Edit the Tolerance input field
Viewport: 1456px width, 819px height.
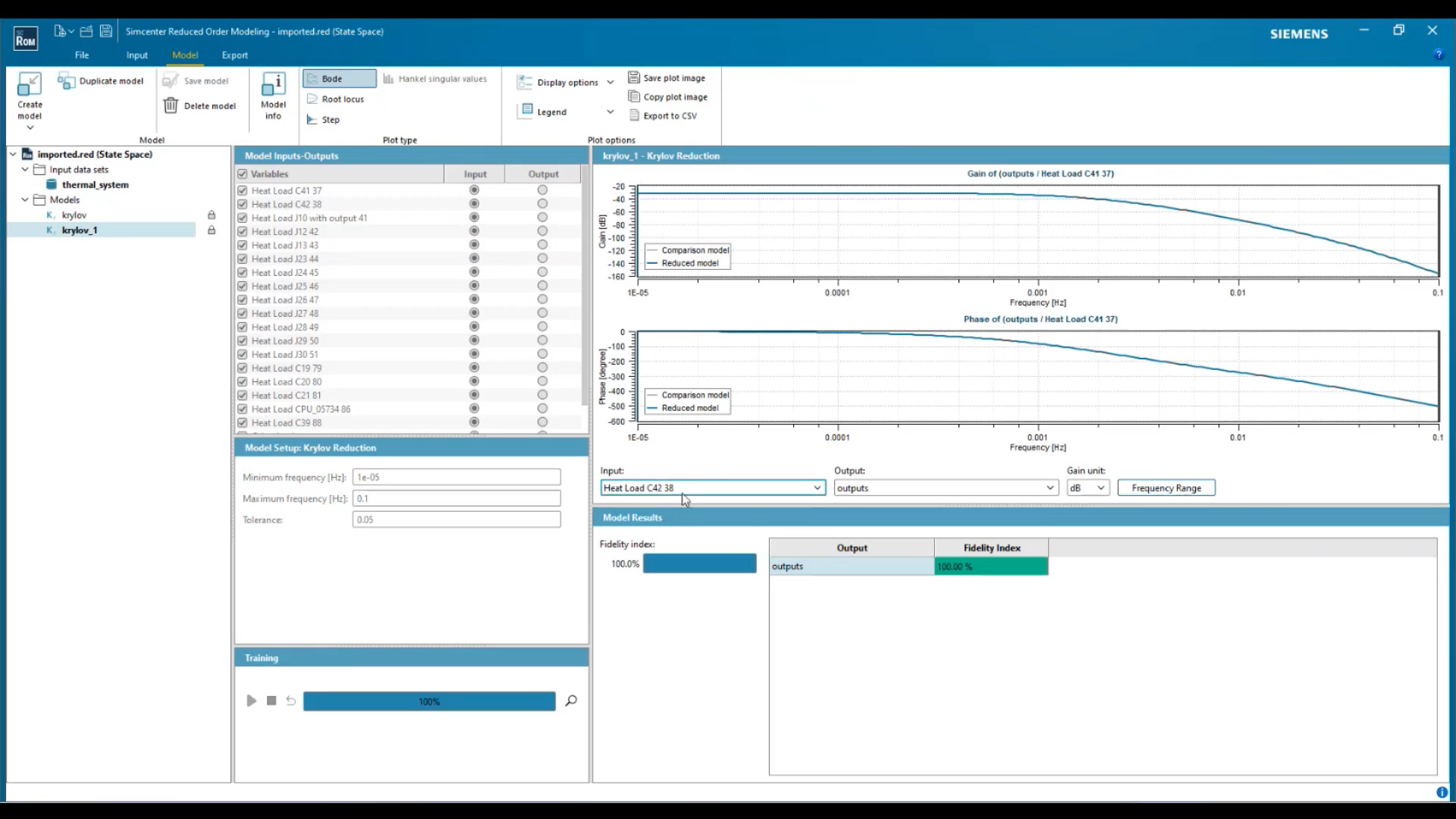pyautogui.click(x=455, y=519)
